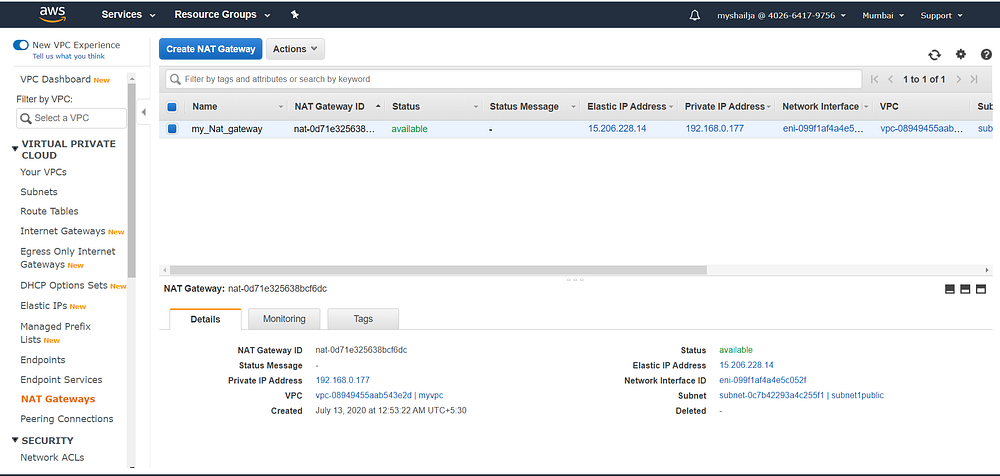Go to the last page of results
This screenshot has height=476, width=1000.
(x=974, y=79)
